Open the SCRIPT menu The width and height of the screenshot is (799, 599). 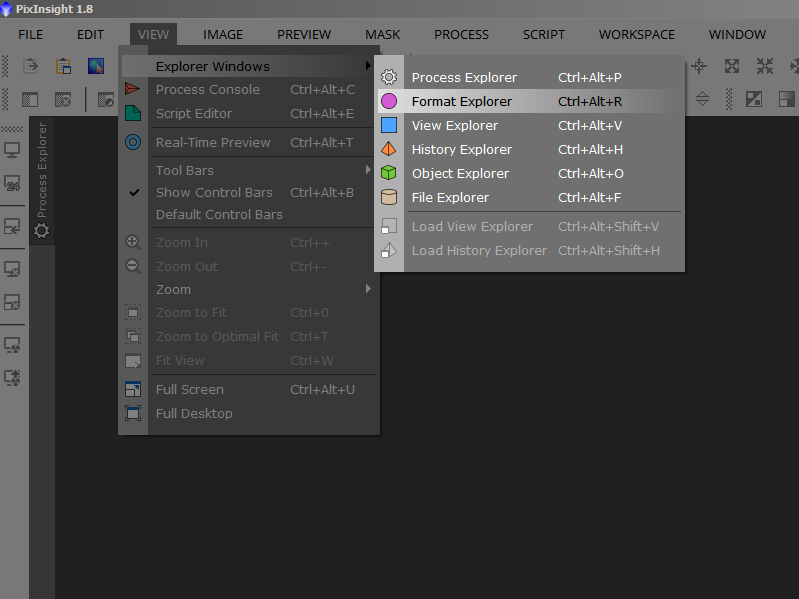pos(544,35)
